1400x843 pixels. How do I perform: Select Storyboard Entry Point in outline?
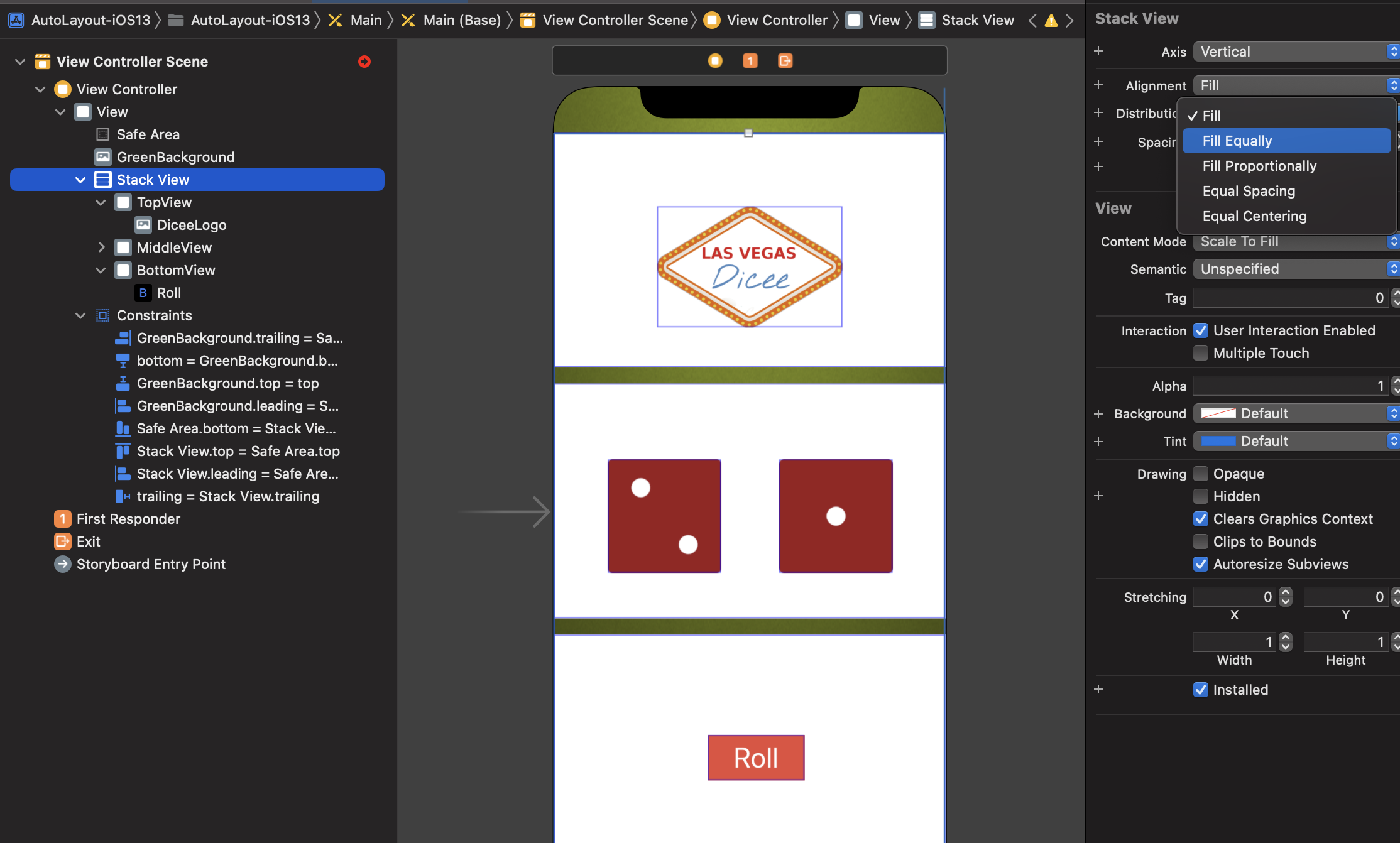tap(151, 564)
